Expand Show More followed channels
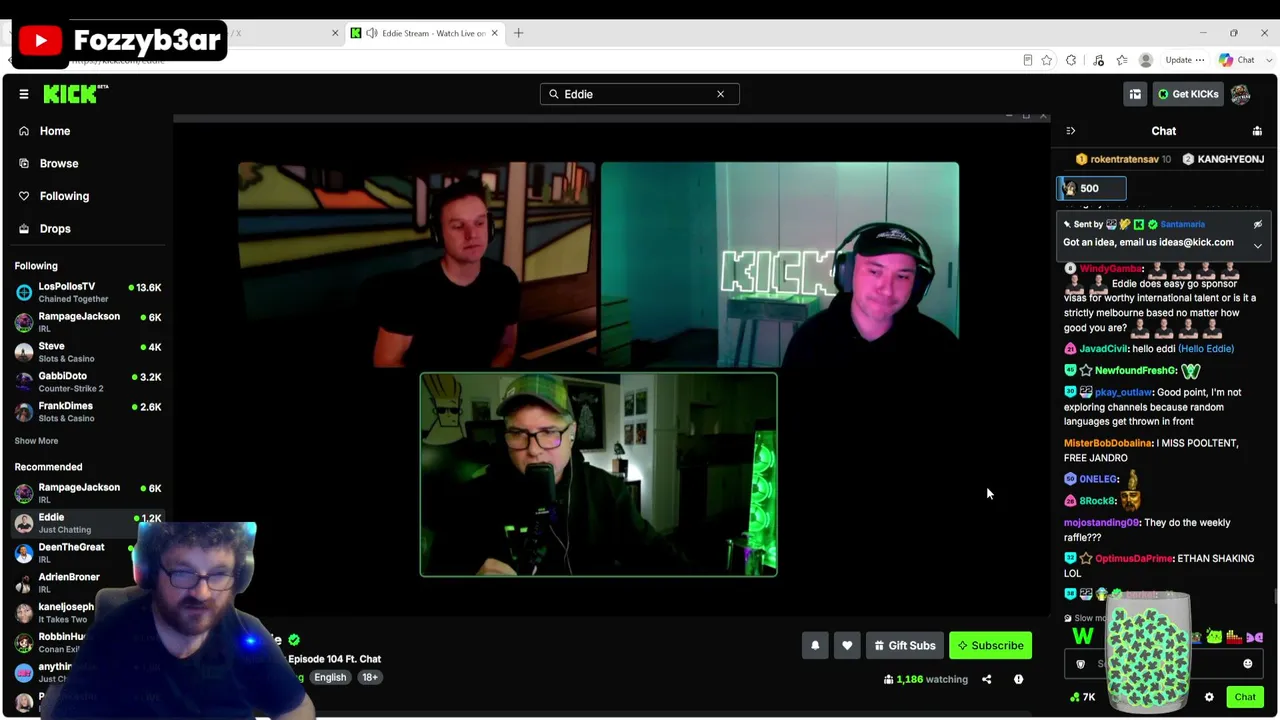Image resolution: width=1280 pixels, height=720 pixels. pyautogui.click(x=36, y=441)
